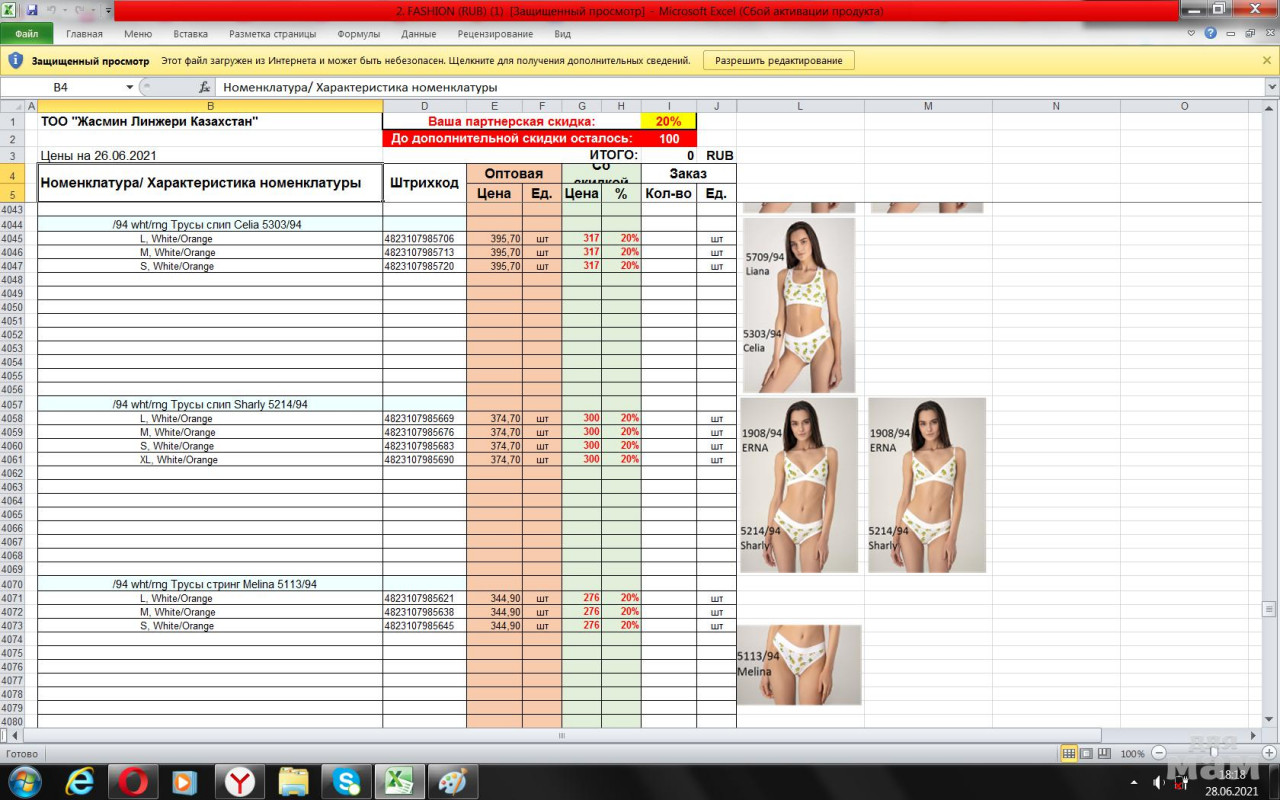Close the Protected View message bar

1267,60
